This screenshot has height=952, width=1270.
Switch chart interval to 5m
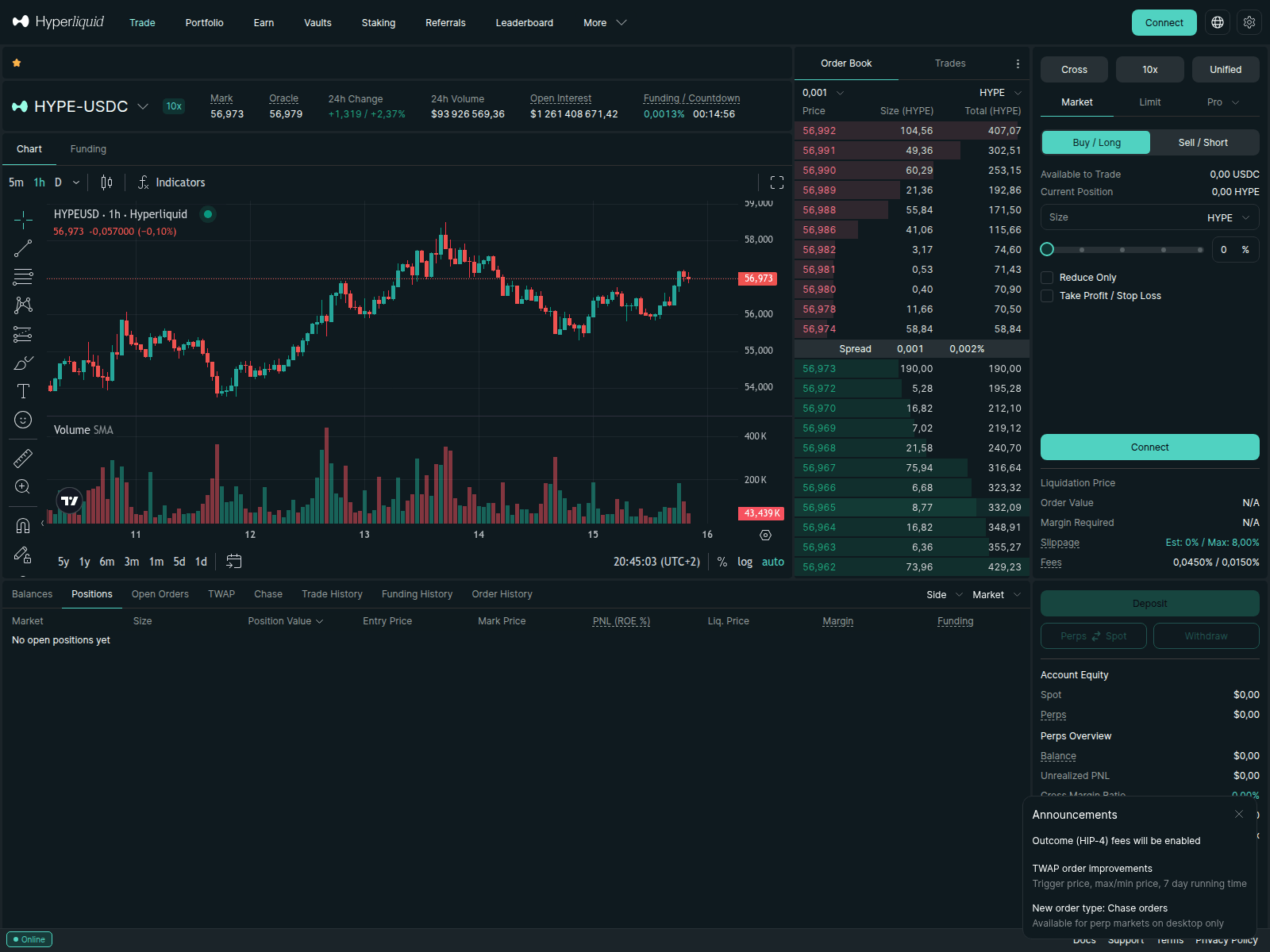tap(16, 182)
